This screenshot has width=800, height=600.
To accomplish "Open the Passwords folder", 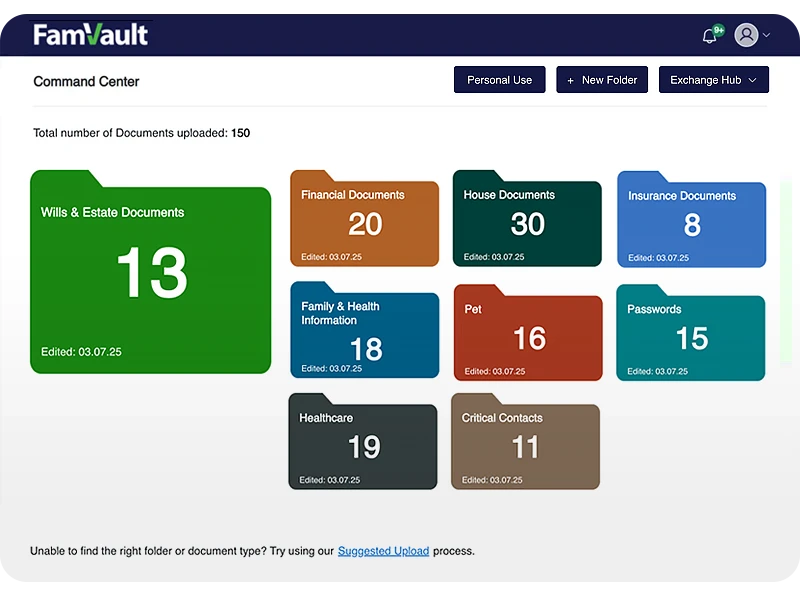I will (691, 338).
